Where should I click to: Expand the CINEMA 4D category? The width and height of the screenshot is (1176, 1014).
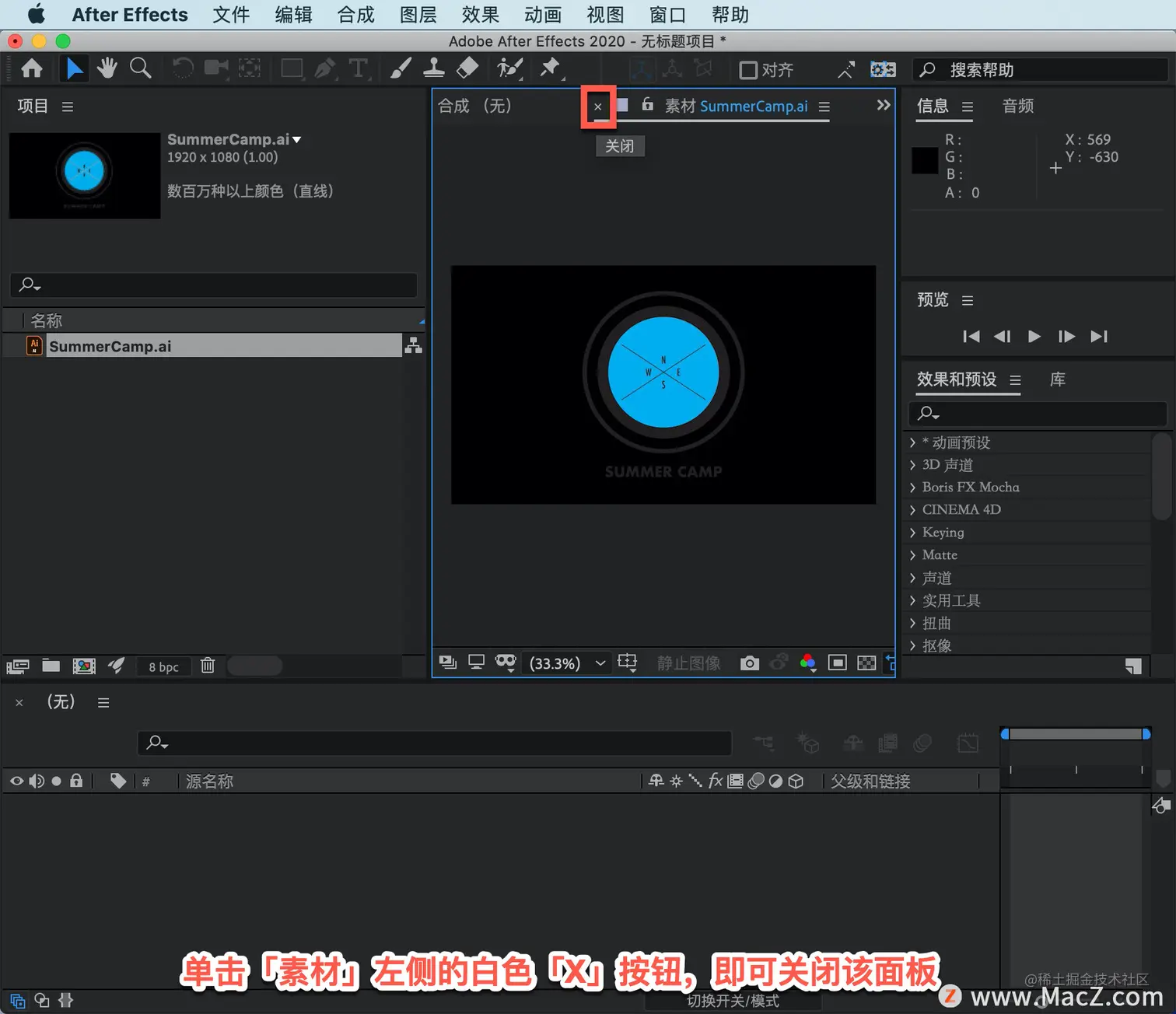912,510
